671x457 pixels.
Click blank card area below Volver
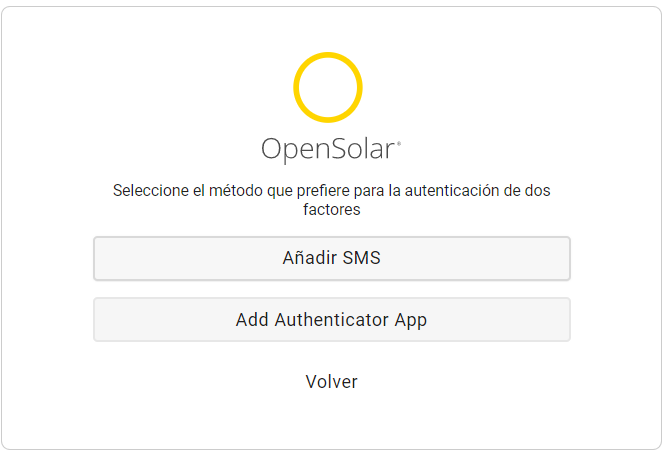click(x=332, y=421)
